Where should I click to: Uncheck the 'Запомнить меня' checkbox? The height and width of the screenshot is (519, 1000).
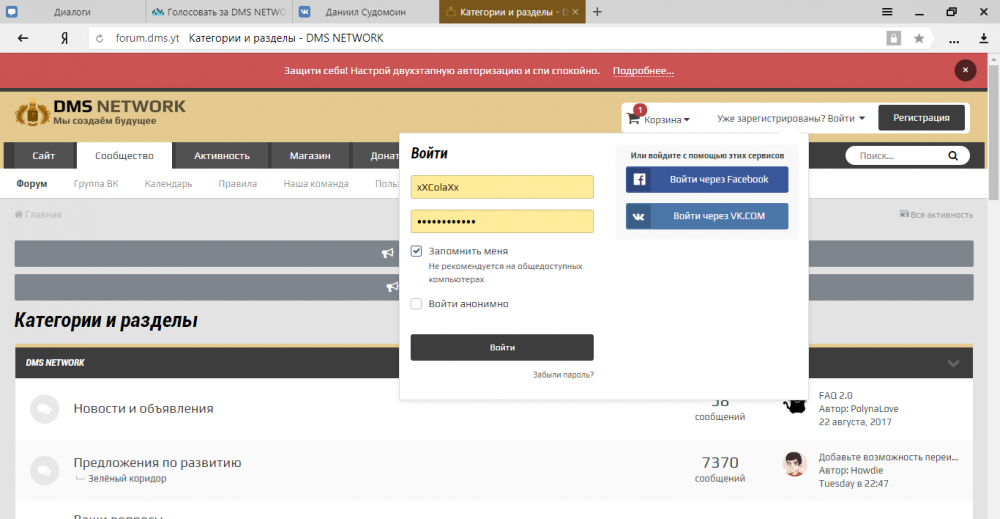417,252
